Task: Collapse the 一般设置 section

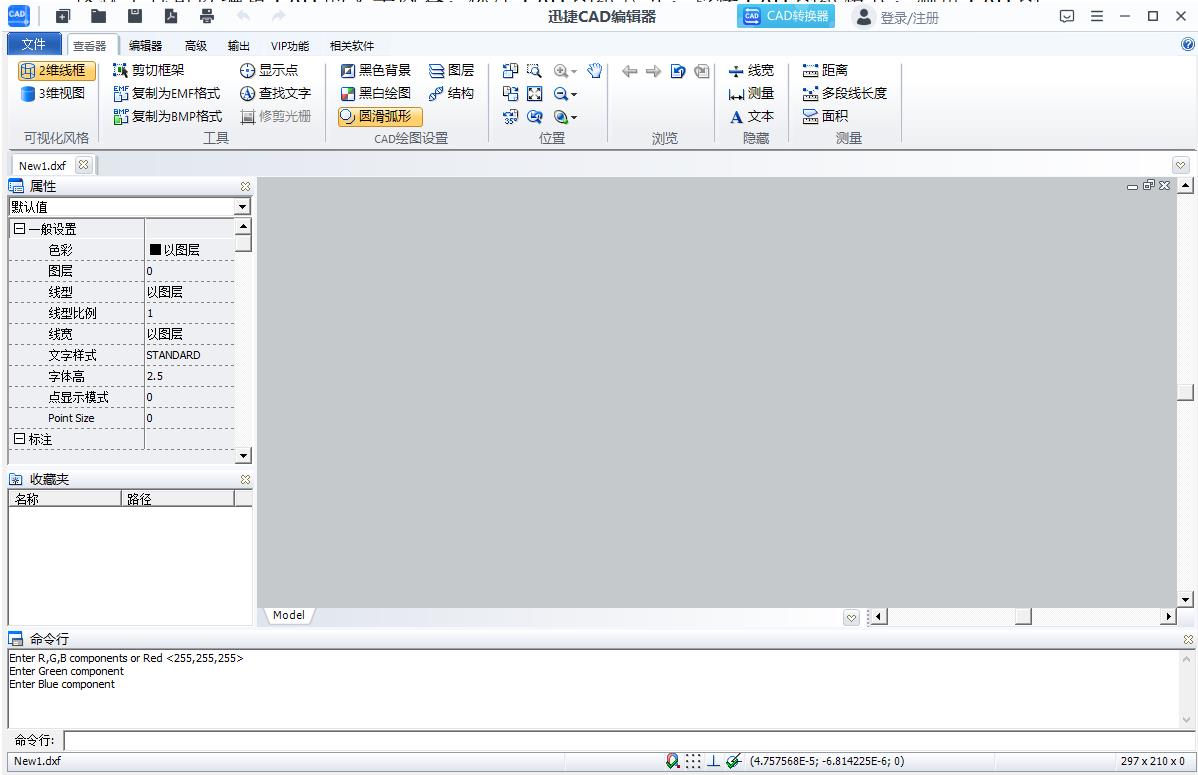Action: (x=20, y=229)
